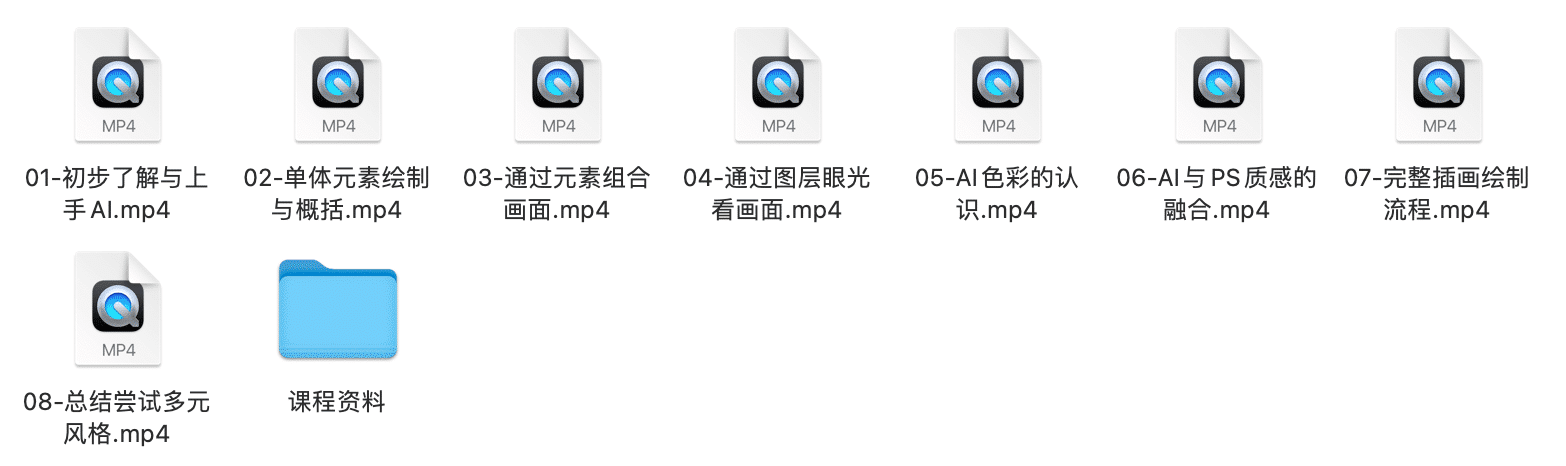This screenshot has height=466, width=1566.
Task: Click the filename label 01-初步了解与上手AI.mp4
Action: [117, 194]
